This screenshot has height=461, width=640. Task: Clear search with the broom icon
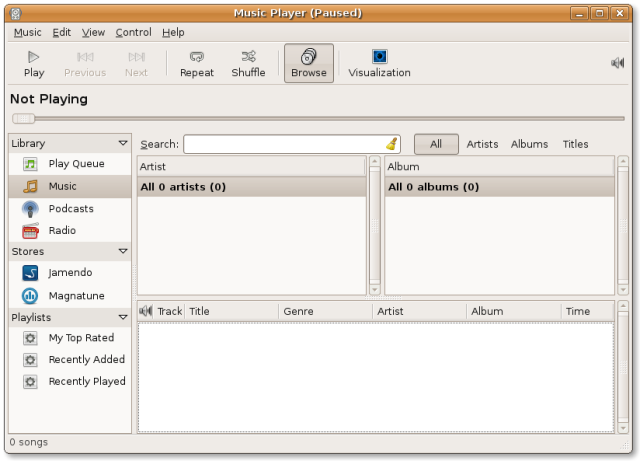[x=392, y=144]
